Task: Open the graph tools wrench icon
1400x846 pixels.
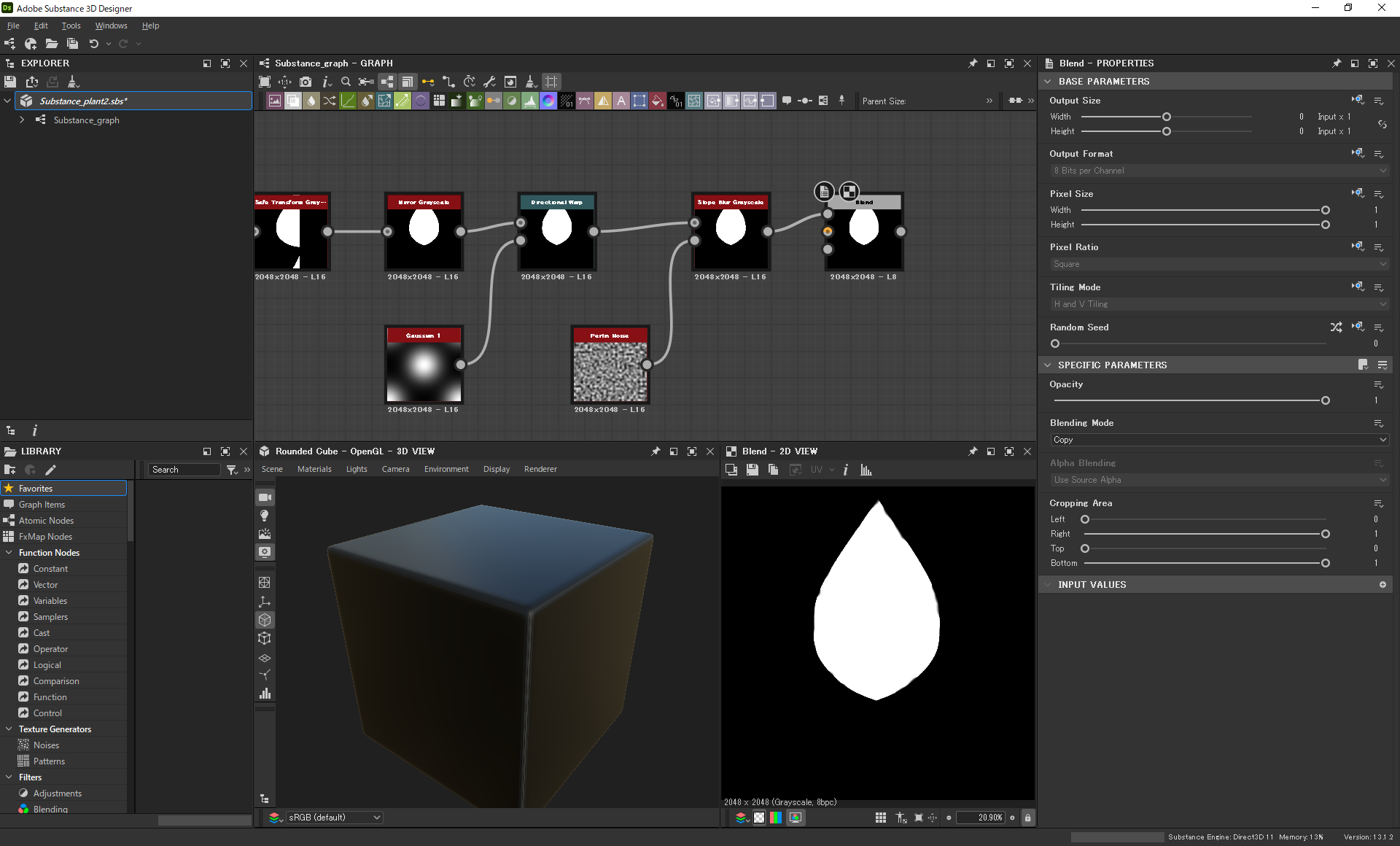Action: [x=490, y=82]
